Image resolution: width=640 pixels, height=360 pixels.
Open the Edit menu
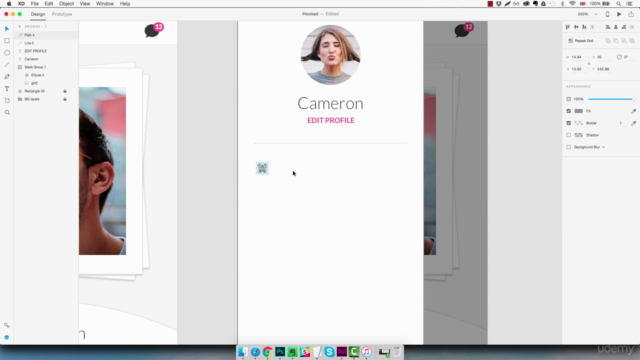tap(49, 4)
